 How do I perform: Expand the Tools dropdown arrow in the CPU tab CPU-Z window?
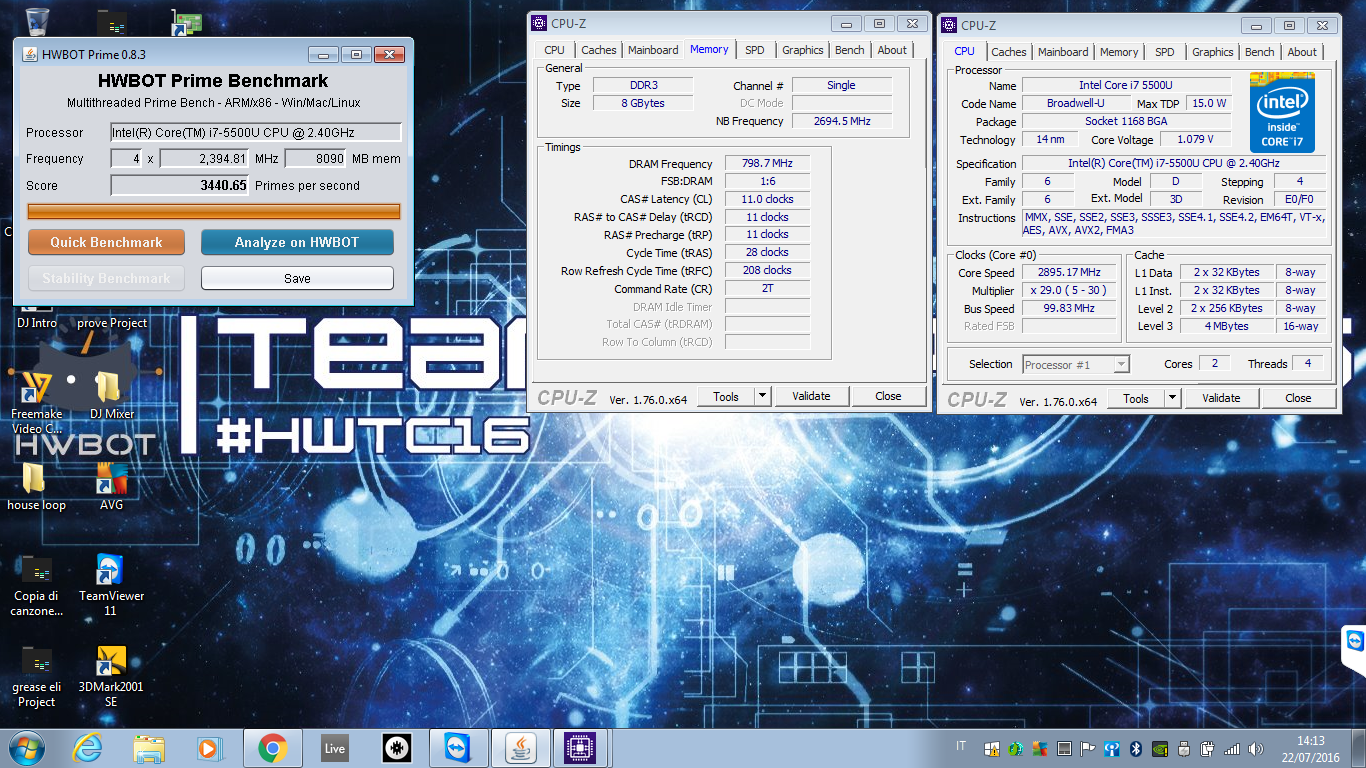1172,398
